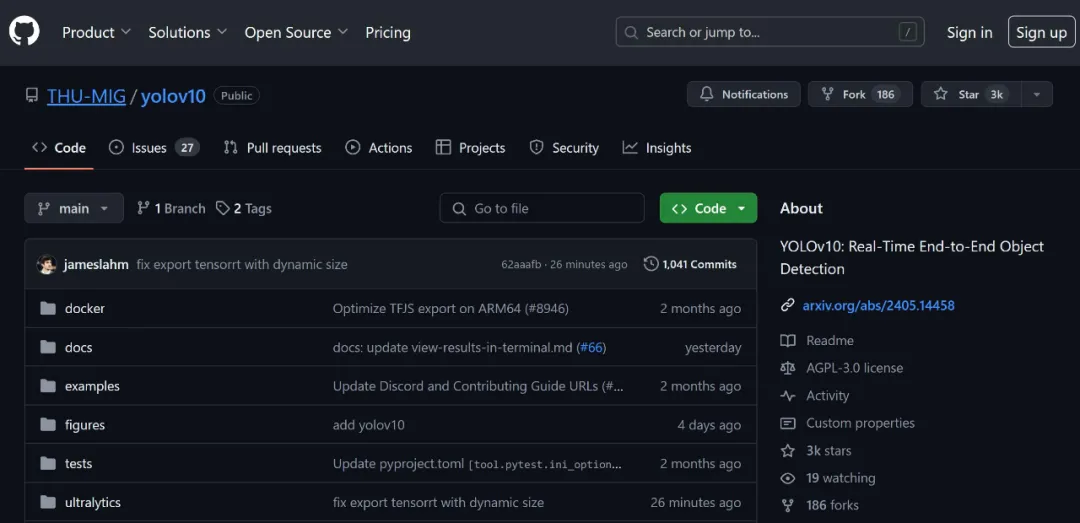
Task: Expand the Product menu in header
Action: coord(96,32)
